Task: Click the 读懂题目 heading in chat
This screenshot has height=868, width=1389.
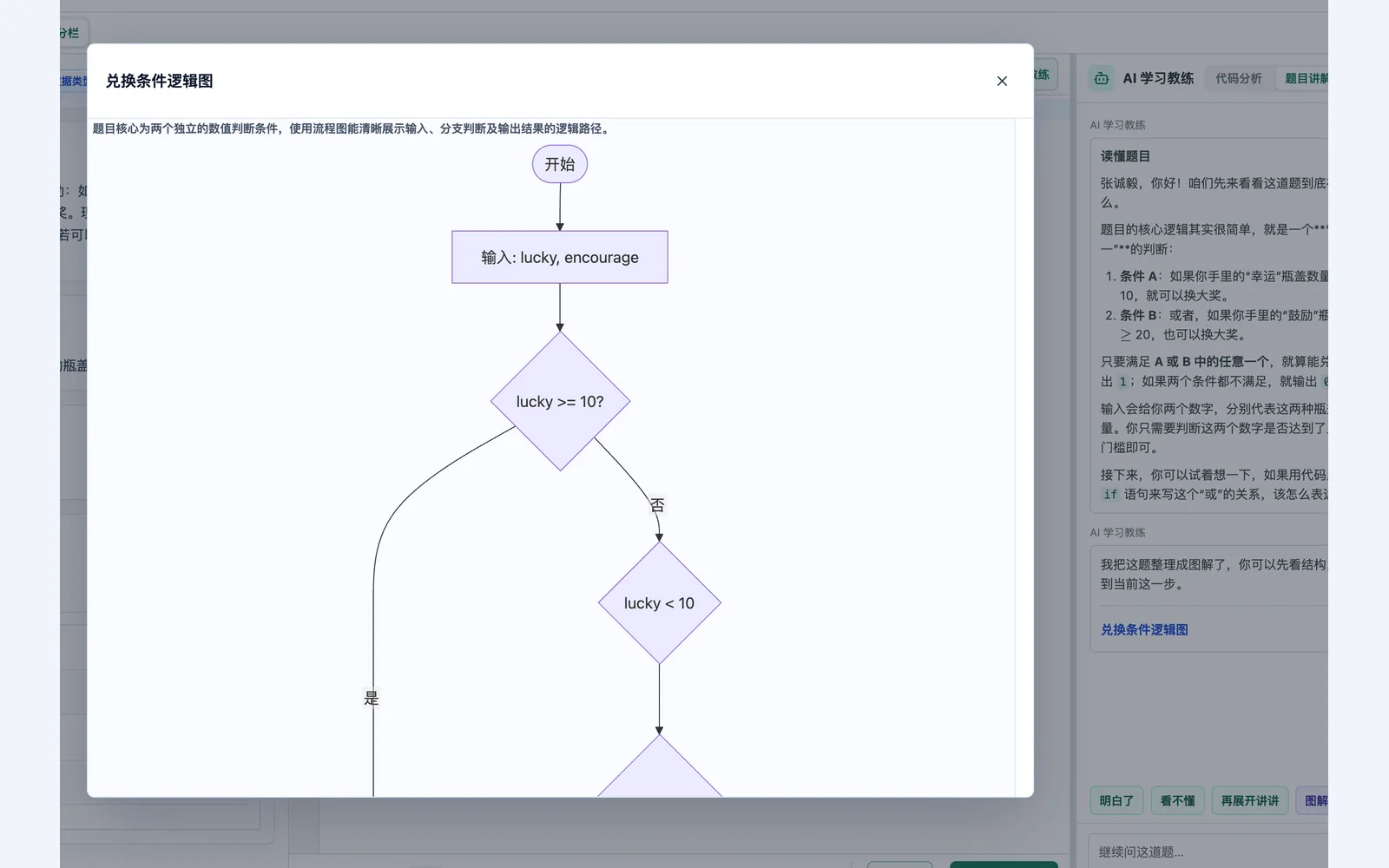Action: pos(1125,156)
